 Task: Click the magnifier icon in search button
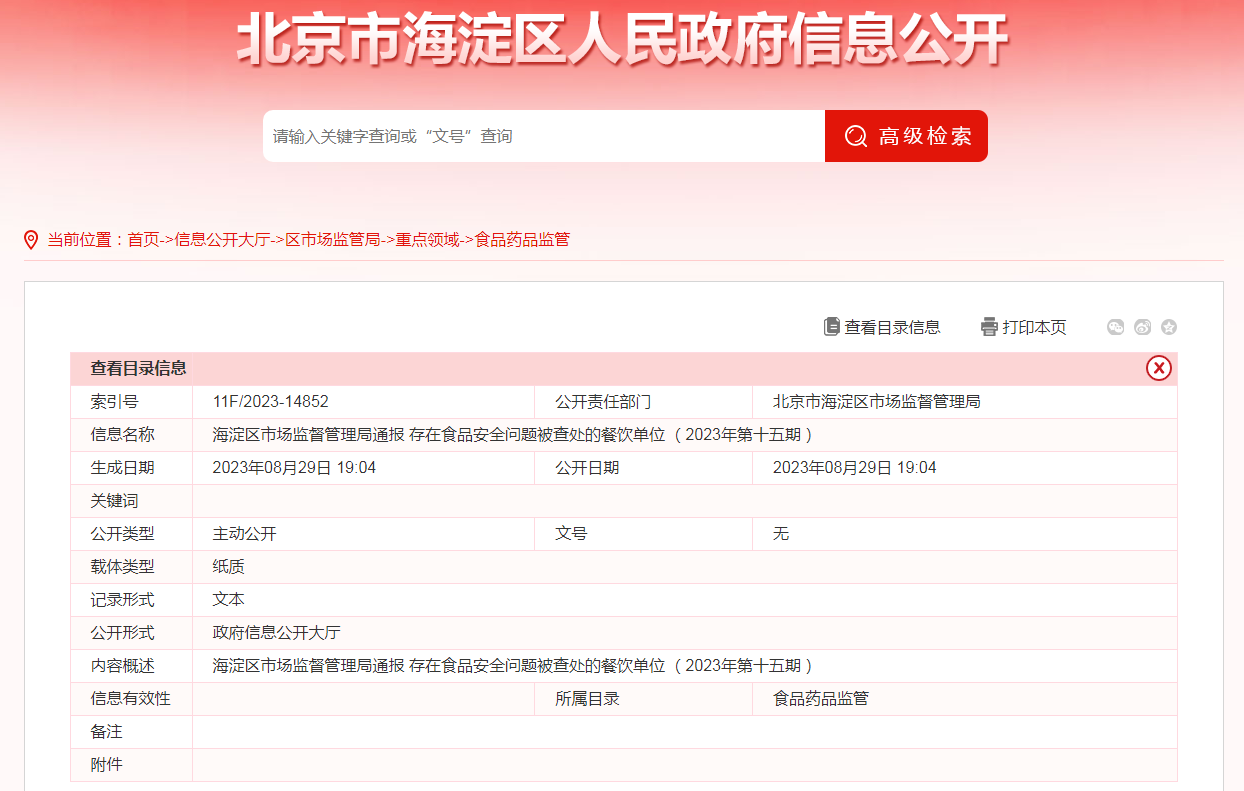click(856, 136)
